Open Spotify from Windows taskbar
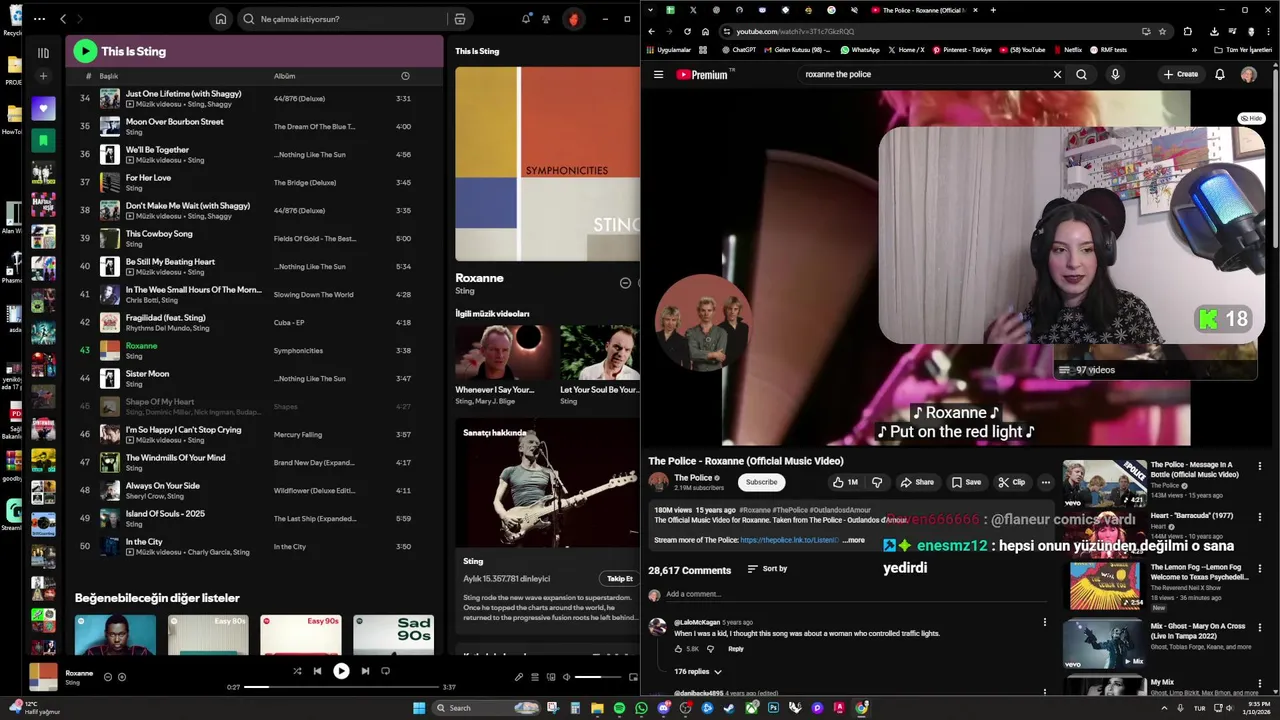The height and width of the screenshot is (720, 1280). click(x=619, y=708)
